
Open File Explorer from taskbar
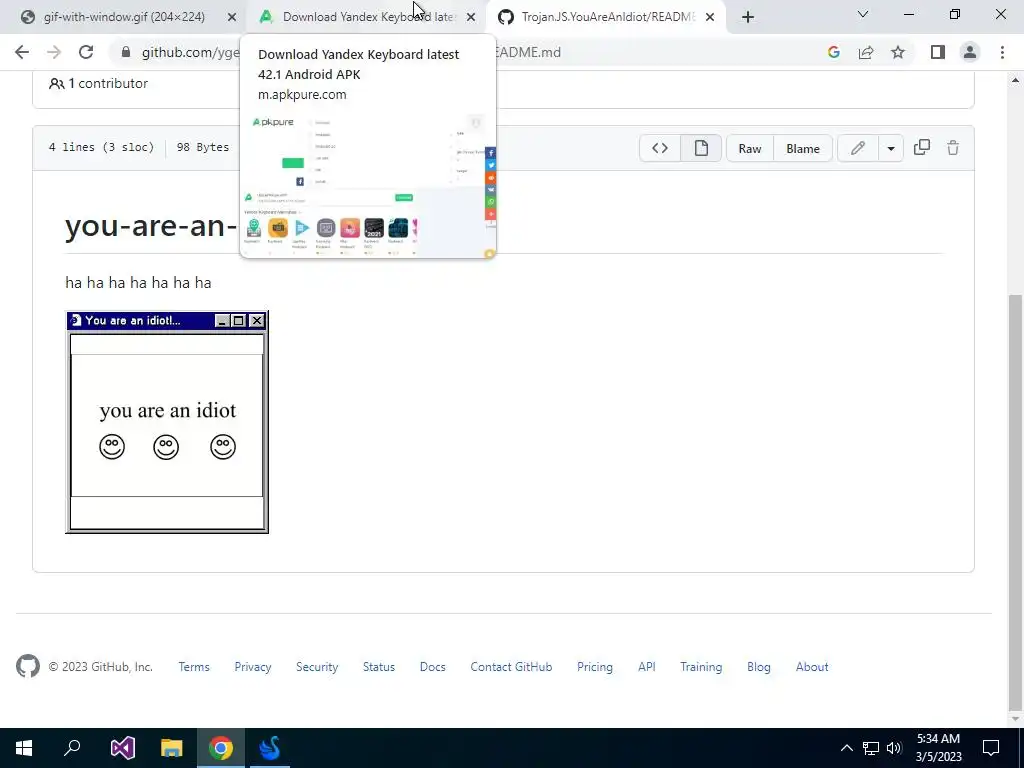[172, 748]
